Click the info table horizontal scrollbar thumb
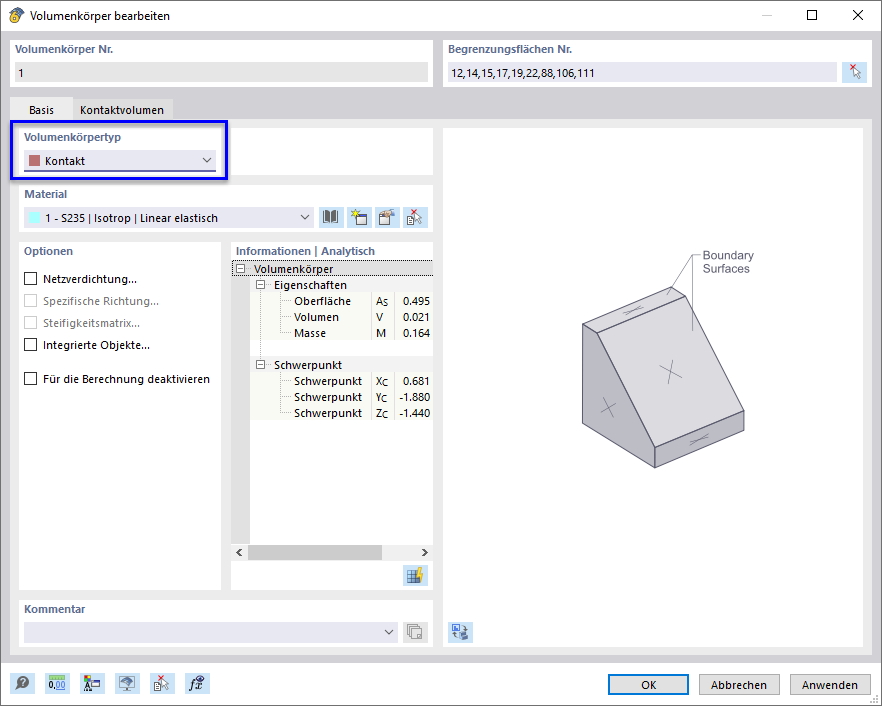 [x=315, y=552]
